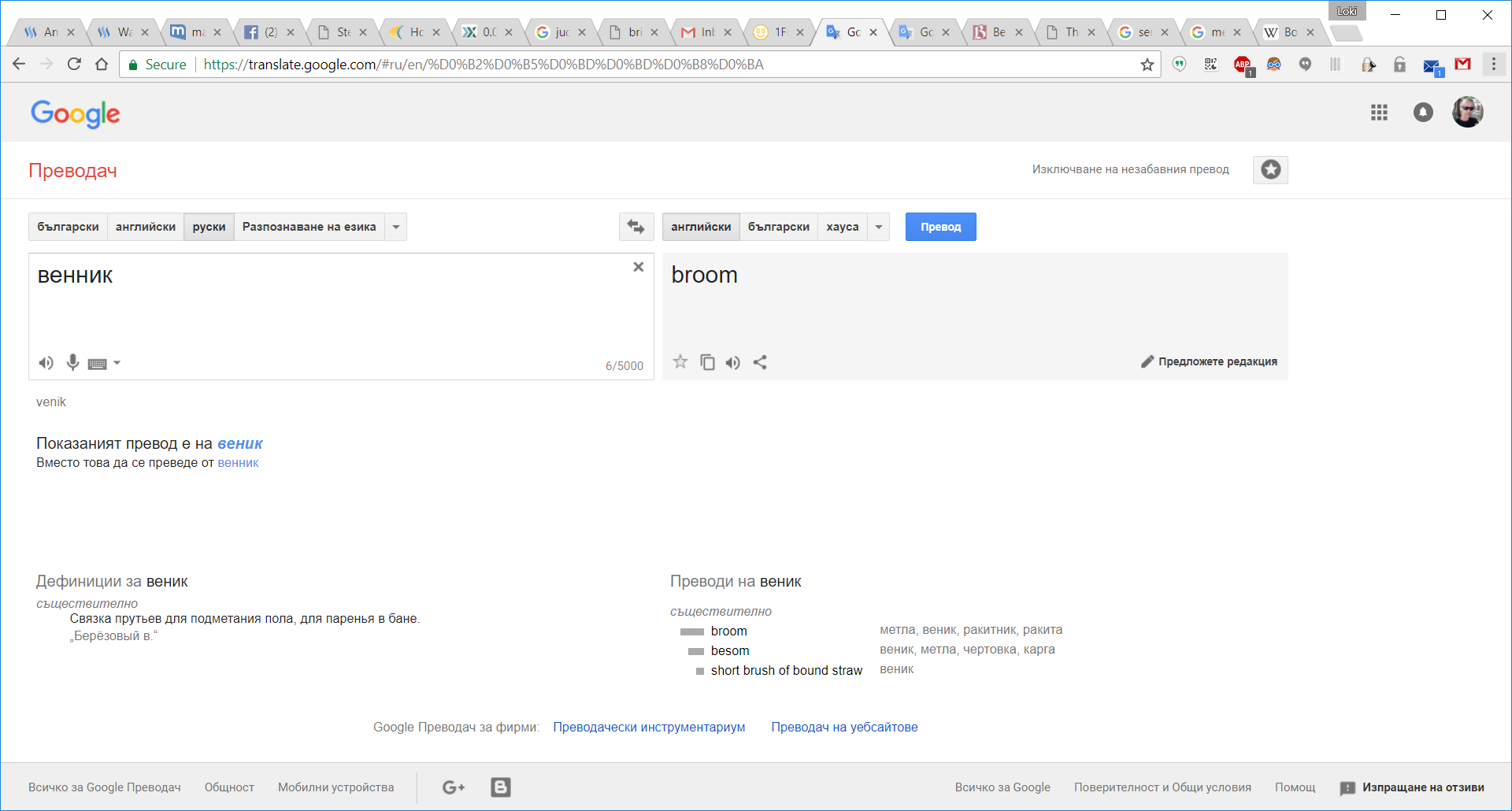Open Всичко за Google Преводач
Image resolution: width=1512 pixels, height=811 pixels.
tap(105, 787)
